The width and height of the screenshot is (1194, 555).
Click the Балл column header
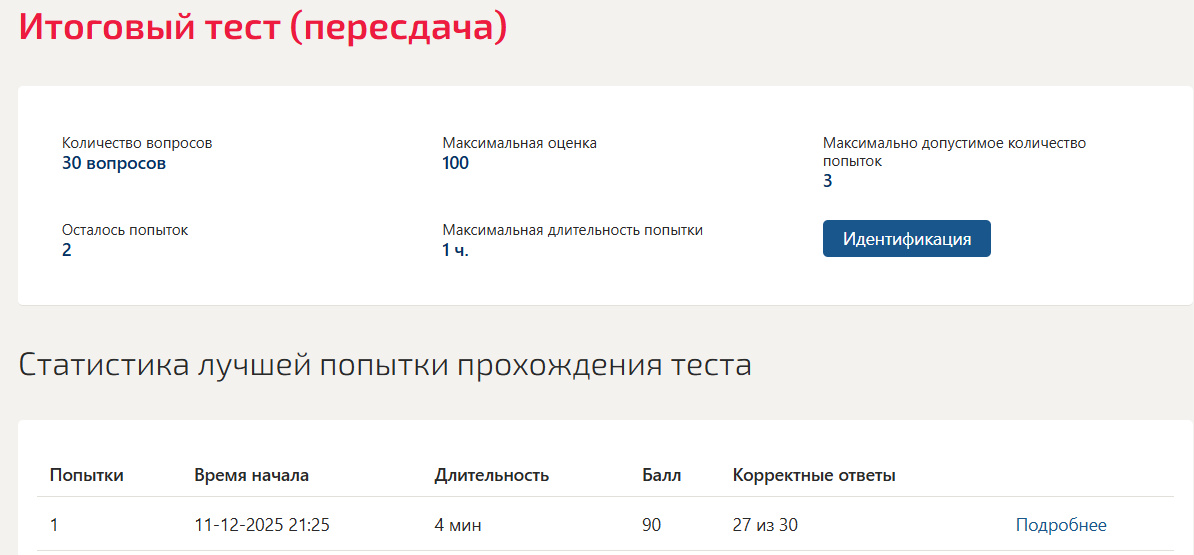(x=662, y=476)
